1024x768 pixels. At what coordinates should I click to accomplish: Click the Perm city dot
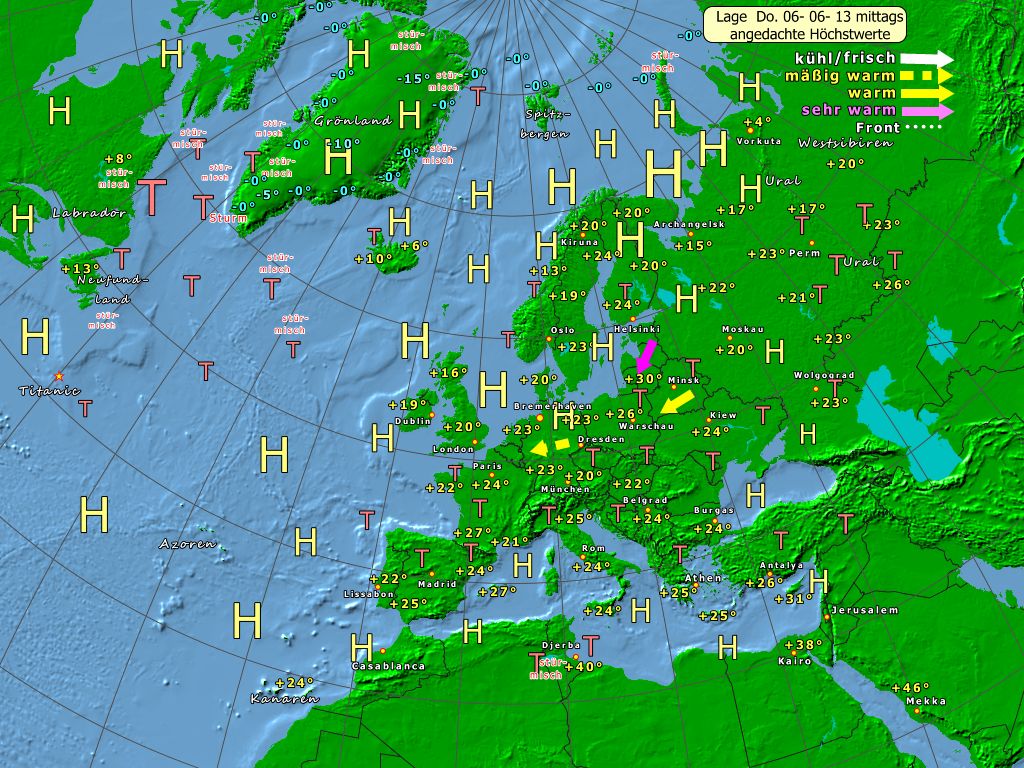coord(812,243)
